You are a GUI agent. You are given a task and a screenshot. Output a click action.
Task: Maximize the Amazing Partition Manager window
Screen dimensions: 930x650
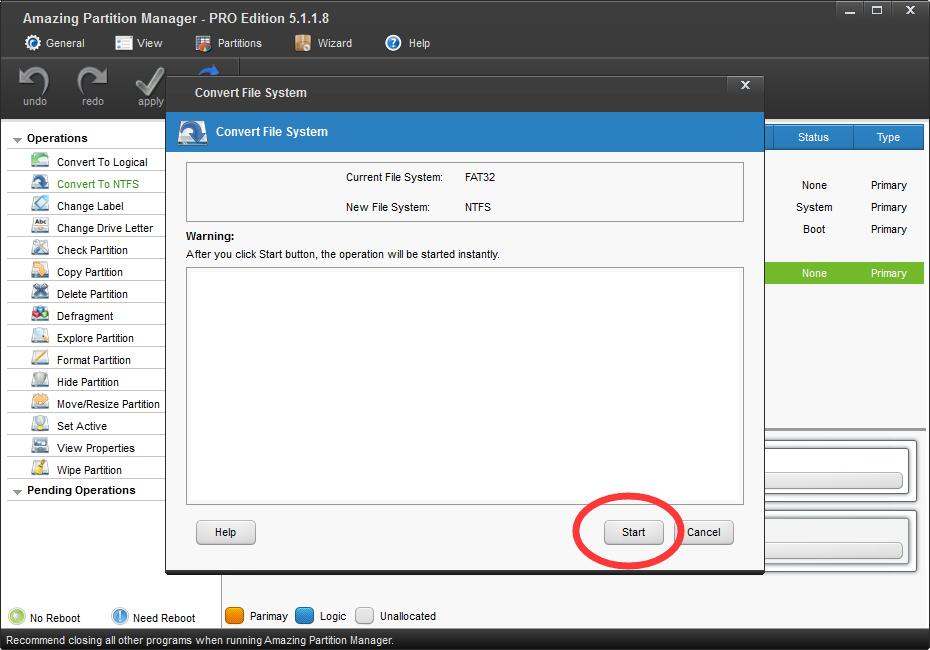877,11
